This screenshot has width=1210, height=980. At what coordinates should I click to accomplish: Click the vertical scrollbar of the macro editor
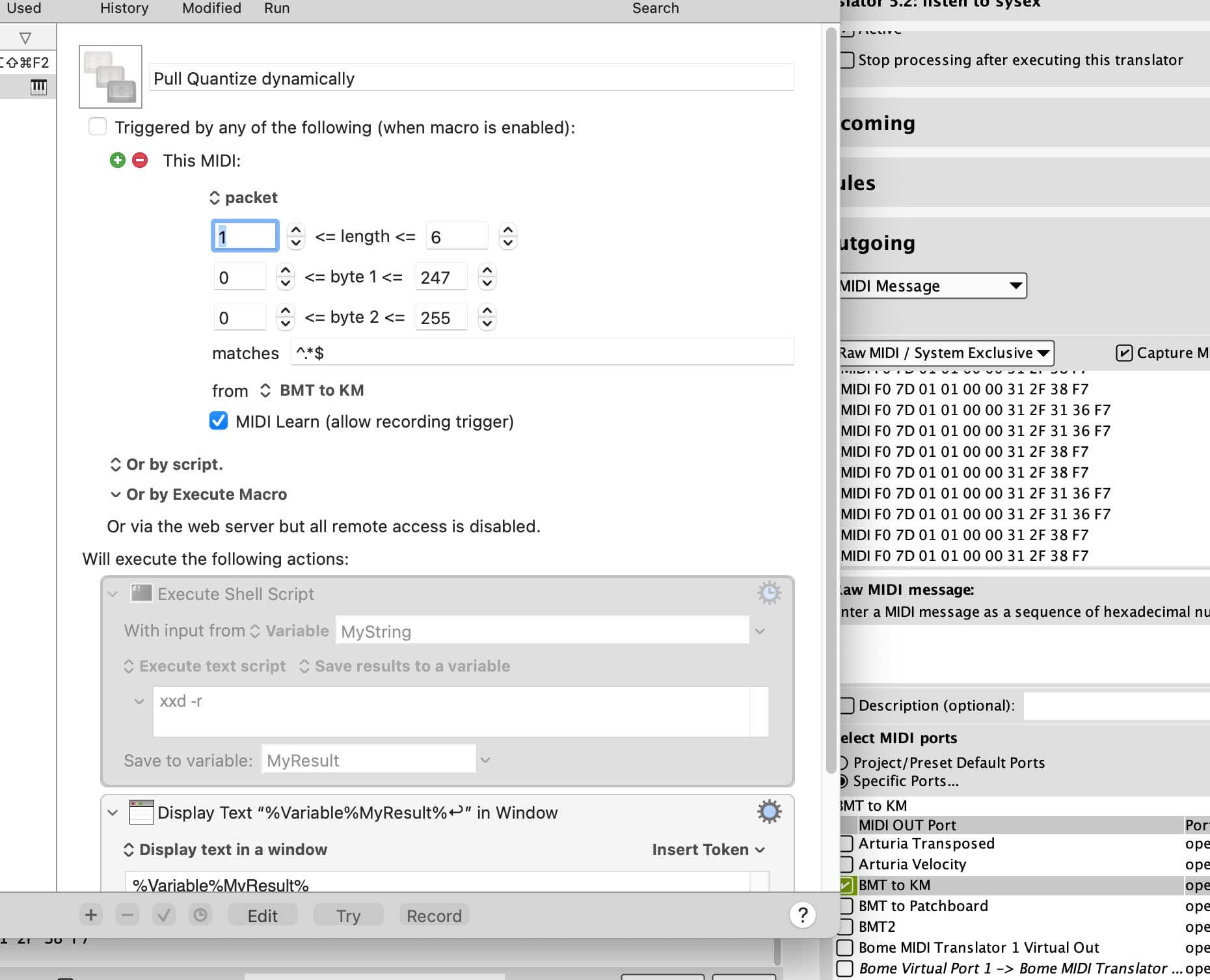tap(831, 400)
